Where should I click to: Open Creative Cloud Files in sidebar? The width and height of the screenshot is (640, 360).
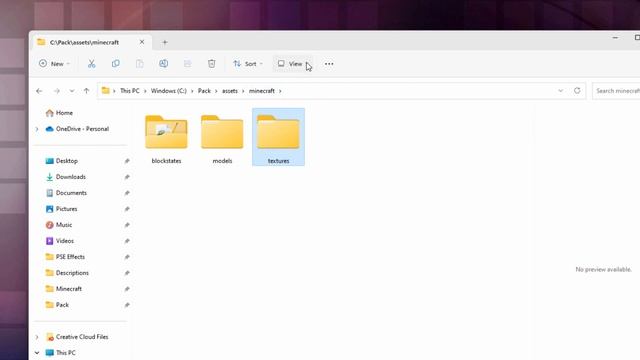pos(77,337)
